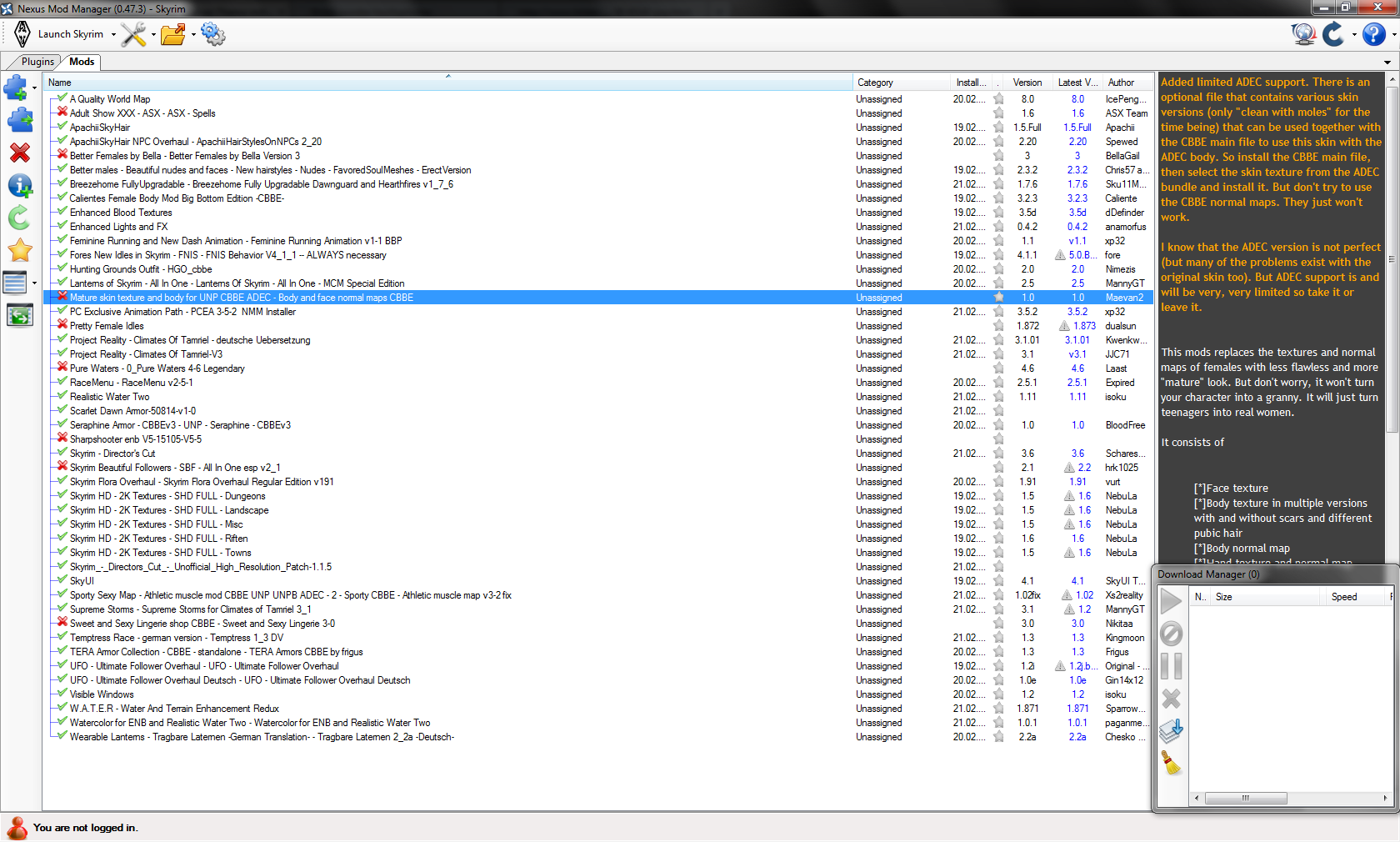Viewport: 1400px width, 842px height.
Task: Click the globe online status icon
Action: click(x=1302, y=34)
